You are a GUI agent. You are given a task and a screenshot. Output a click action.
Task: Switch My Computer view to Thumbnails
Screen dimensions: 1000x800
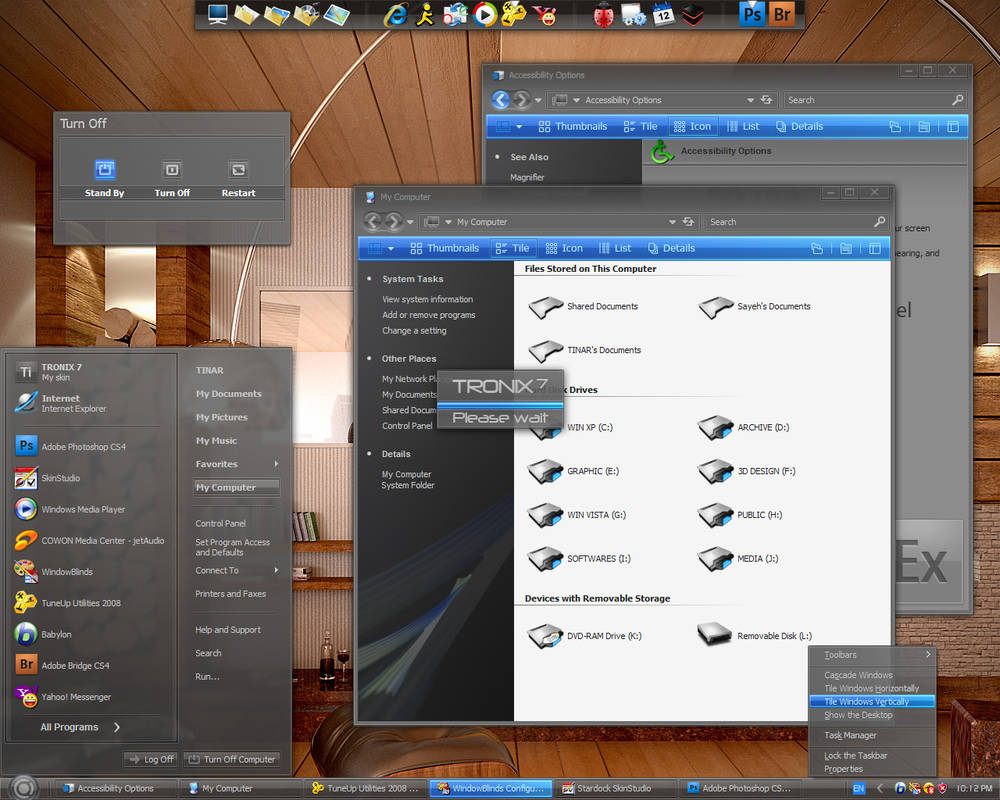coord(445,248)
